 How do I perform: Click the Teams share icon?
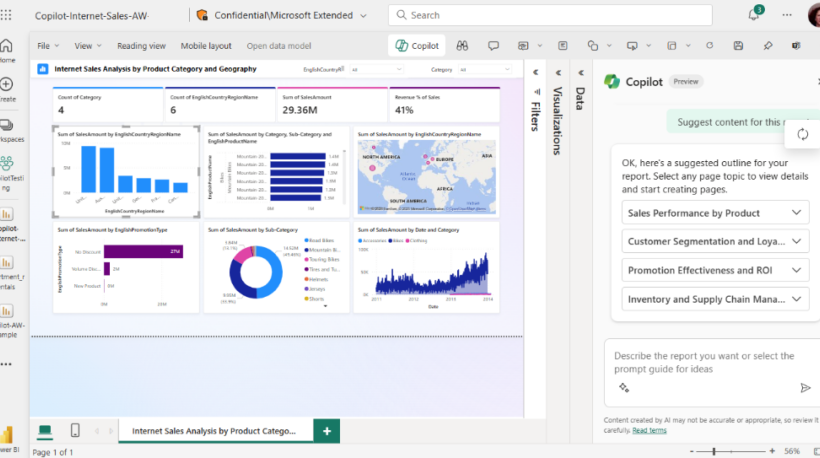(x=796, y=45)
